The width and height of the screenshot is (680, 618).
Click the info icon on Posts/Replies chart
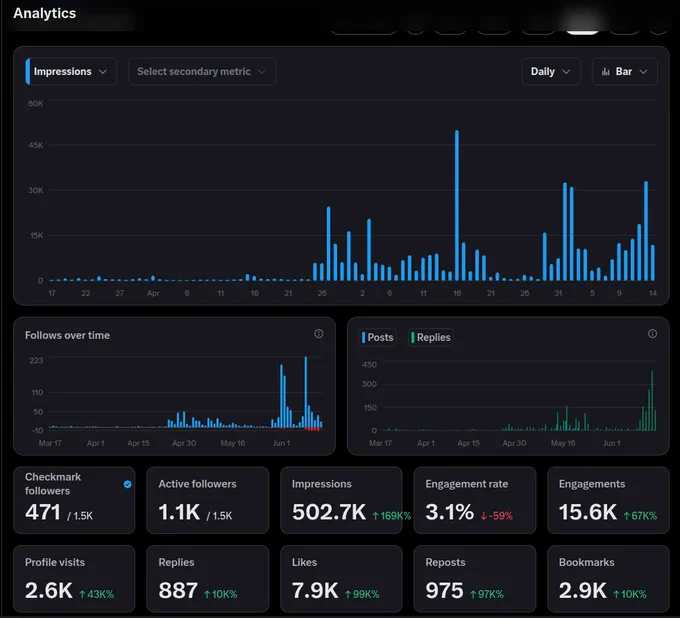pos(652,334)
